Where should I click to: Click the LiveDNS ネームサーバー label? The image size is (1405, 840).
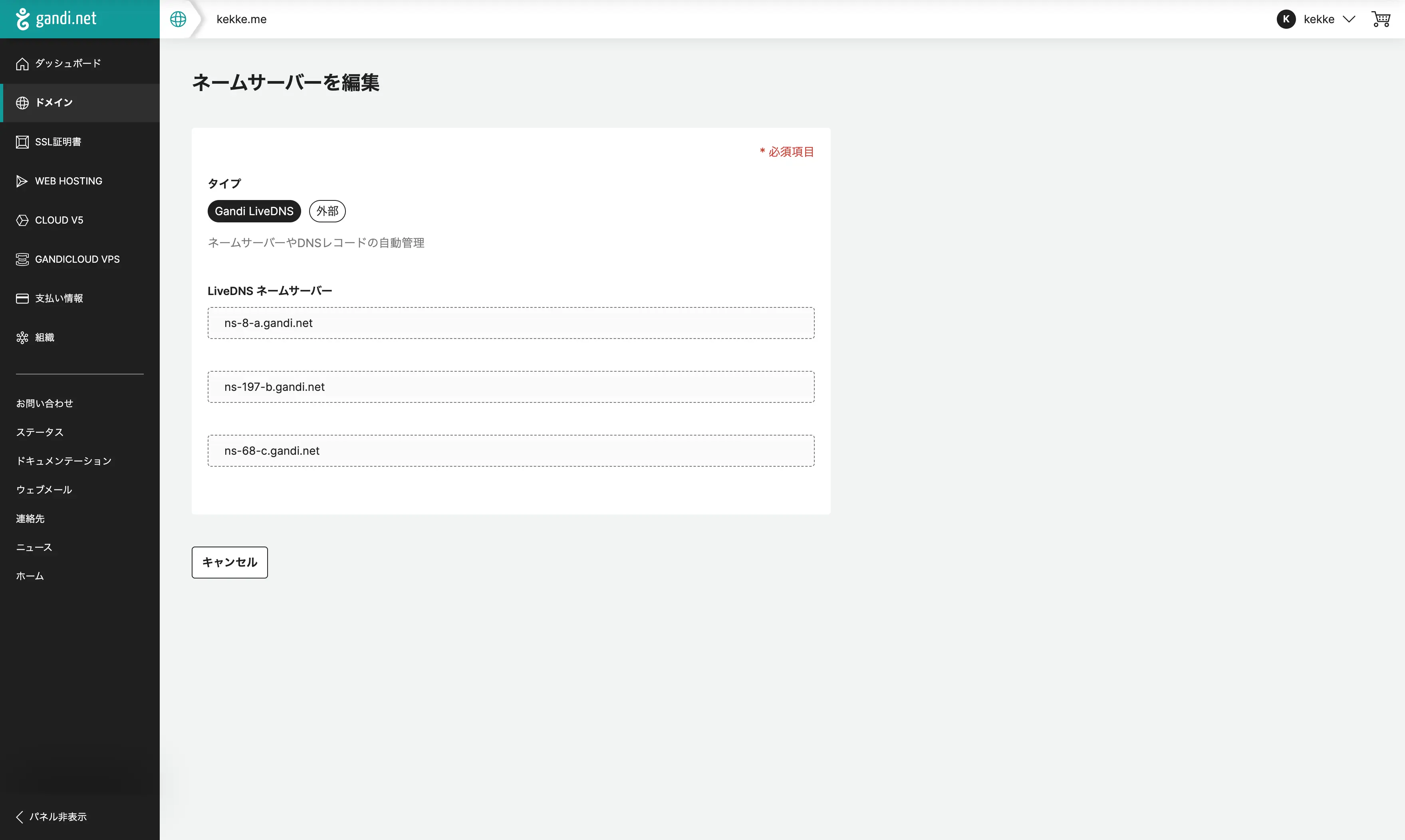[270, 291]
